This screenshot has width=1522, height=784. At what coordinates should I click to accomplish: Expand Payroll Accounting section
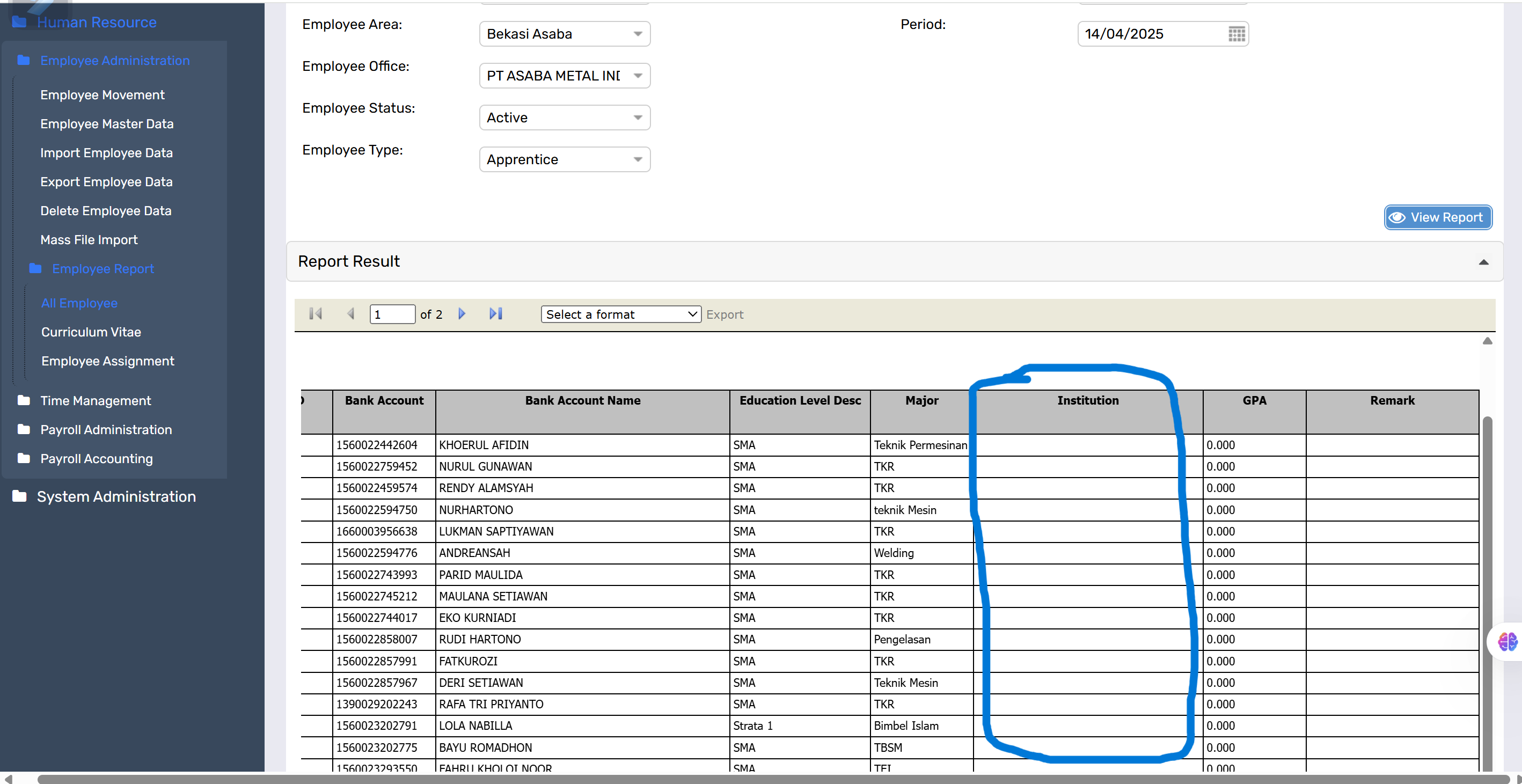[x=96, y=458]
